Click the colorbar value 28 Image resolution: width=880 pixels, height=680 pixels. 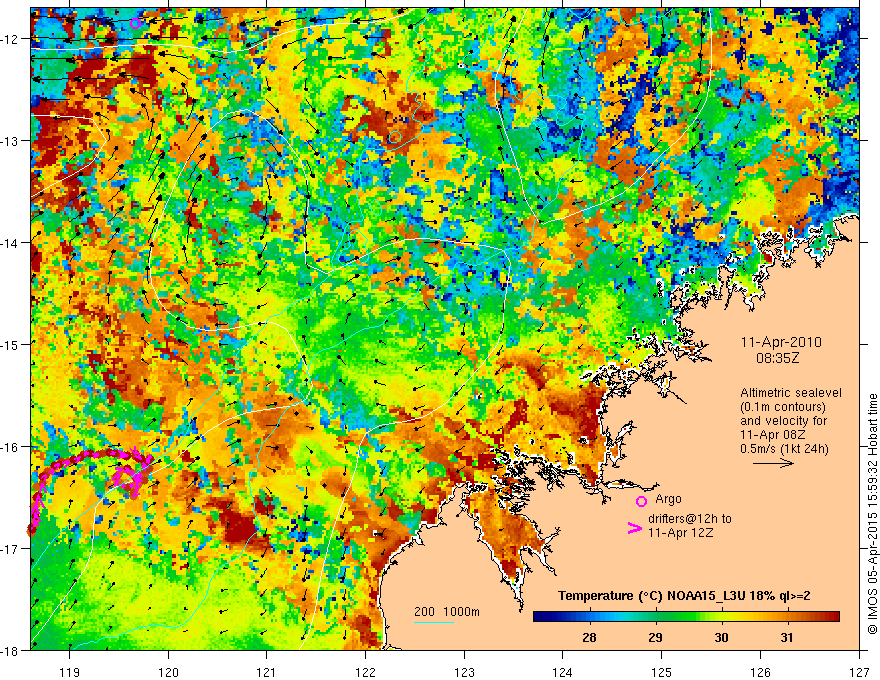coord(589,637)
